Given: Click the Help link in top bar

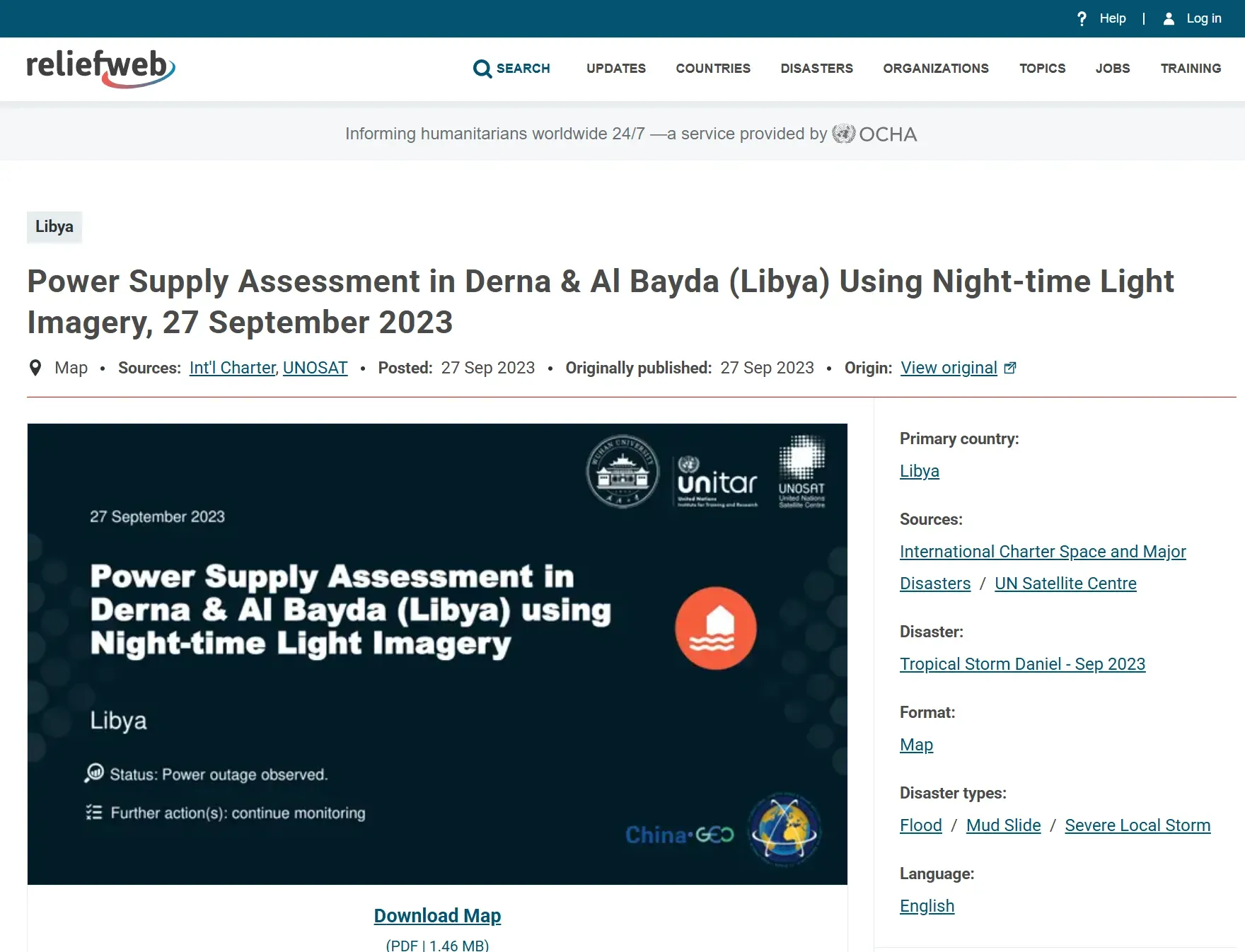Looking at the screenshot, I should 1113,18.
